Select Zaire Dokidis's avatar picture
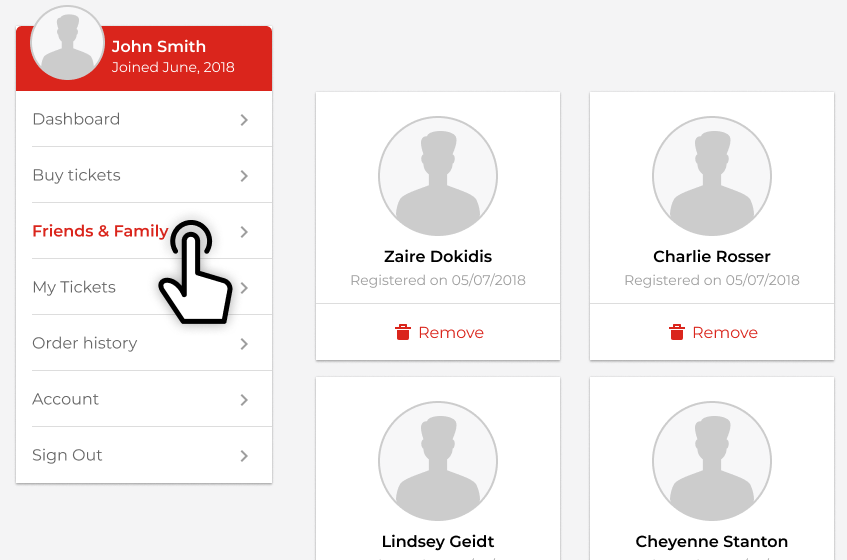The image size is (847, 560). (438, 176)
